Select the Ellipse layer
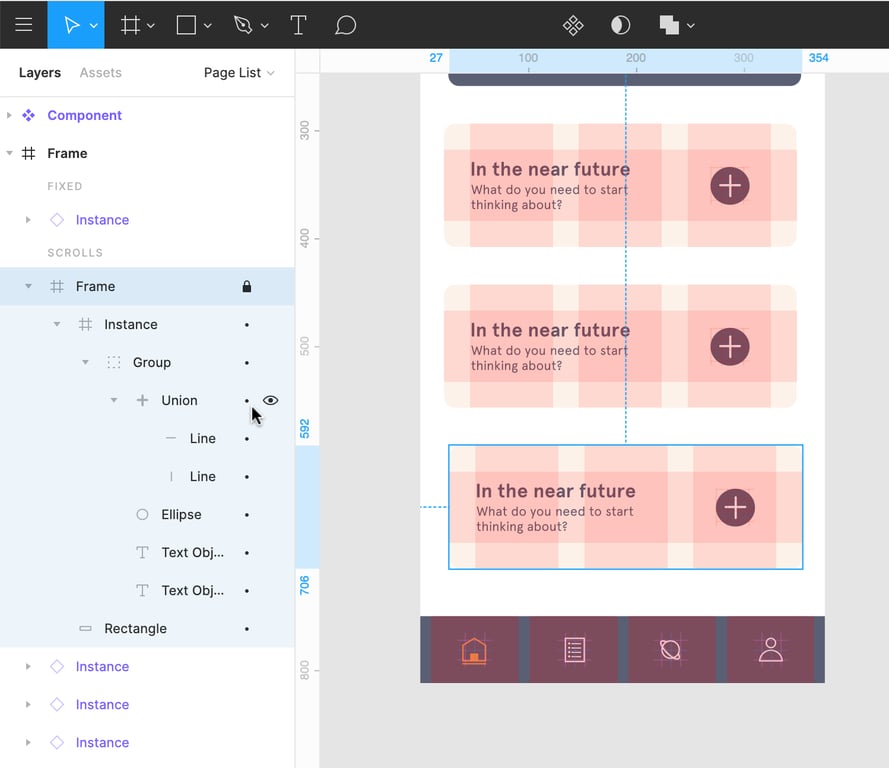Image resolution: width=889 pixels, height=768 pixels. pyautogui.click(x=181, y=514)
